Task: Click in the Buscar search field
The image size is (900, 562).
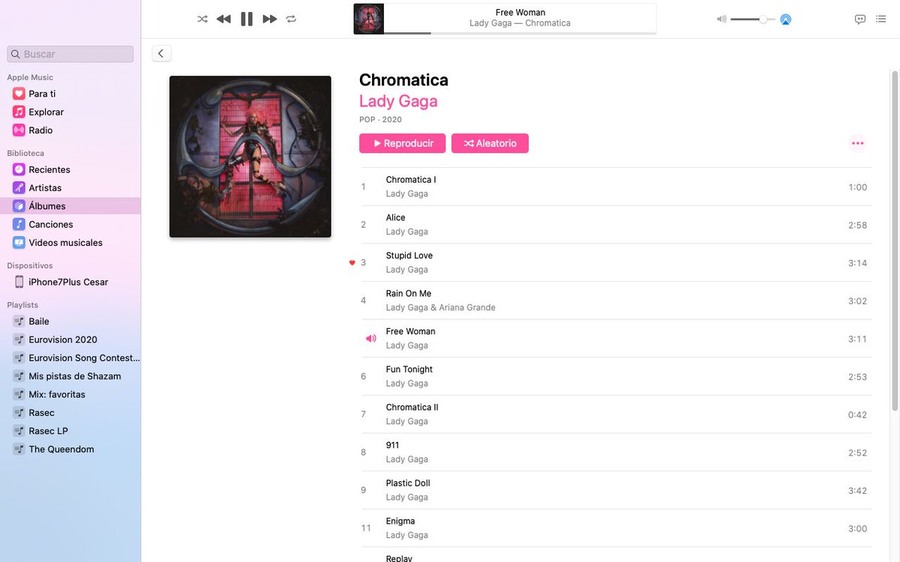Action: (x=70, y=54)
